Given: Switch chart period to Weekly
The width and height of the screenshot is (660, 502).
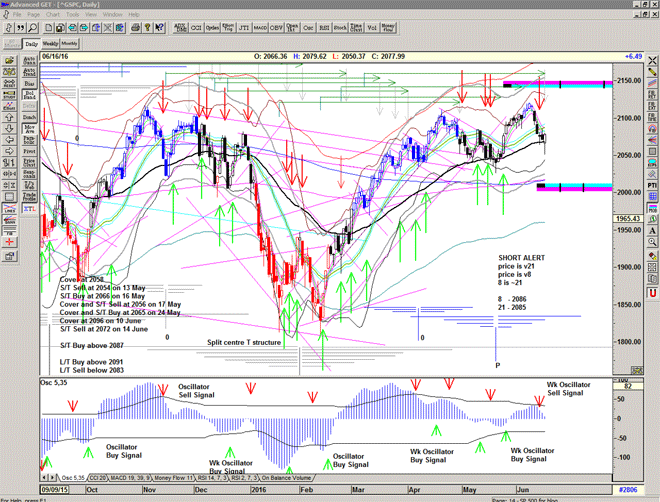Looking at the screenshot, I should pyautogui.click(x=50, y=45).
